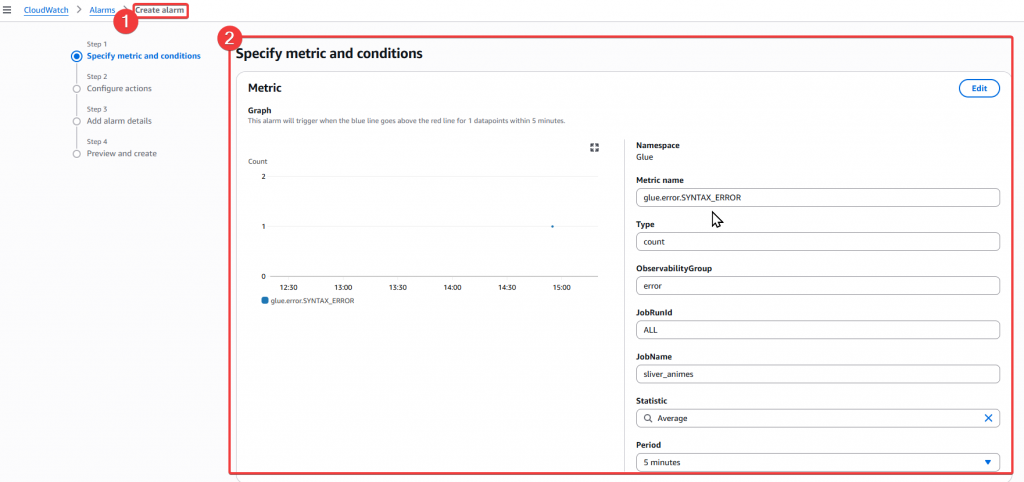This screenshot has height=482, width=1024.
Task: Select the Configure actions step radio
Action: (x=76, y=89)
